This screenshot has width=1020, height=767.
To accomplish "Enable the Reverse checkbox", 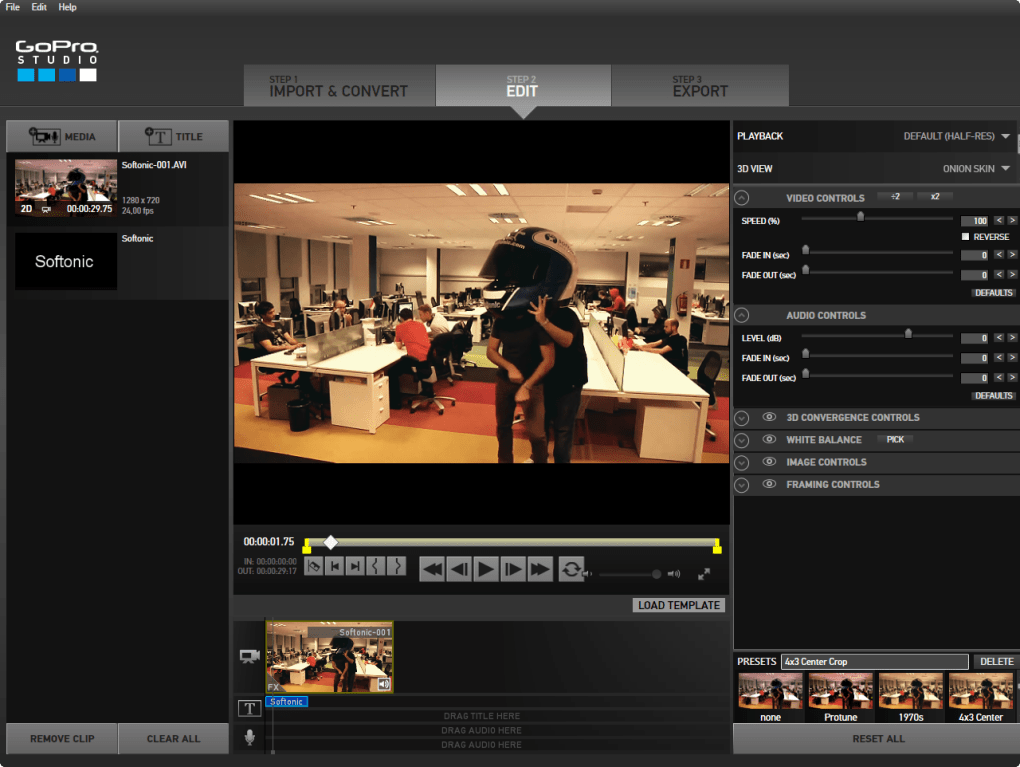I will click(965, 237).
